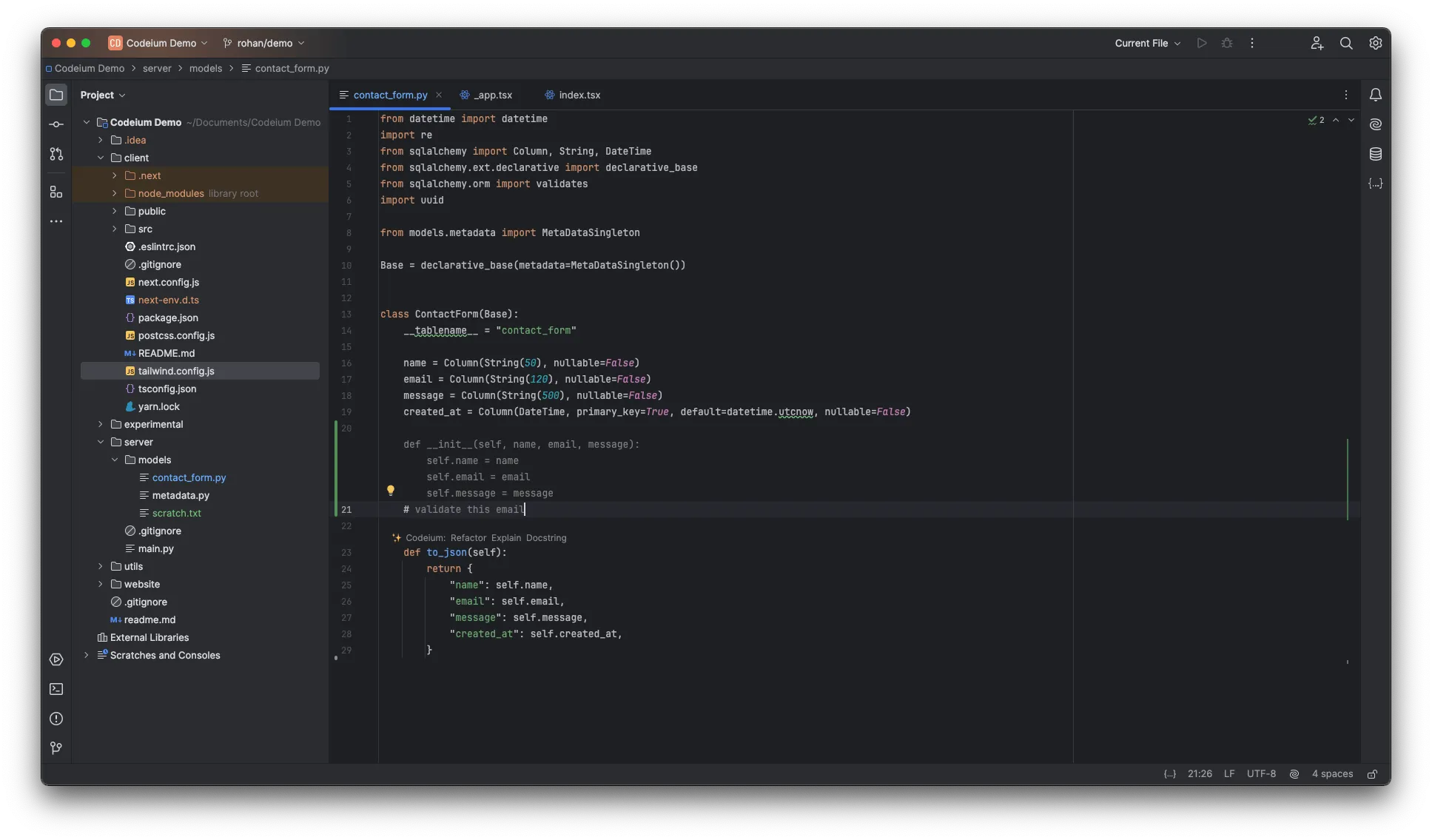Open IDE settings gear icon
The image size is (1432, 840).
pyautogui.click(x=1375, y=43)
